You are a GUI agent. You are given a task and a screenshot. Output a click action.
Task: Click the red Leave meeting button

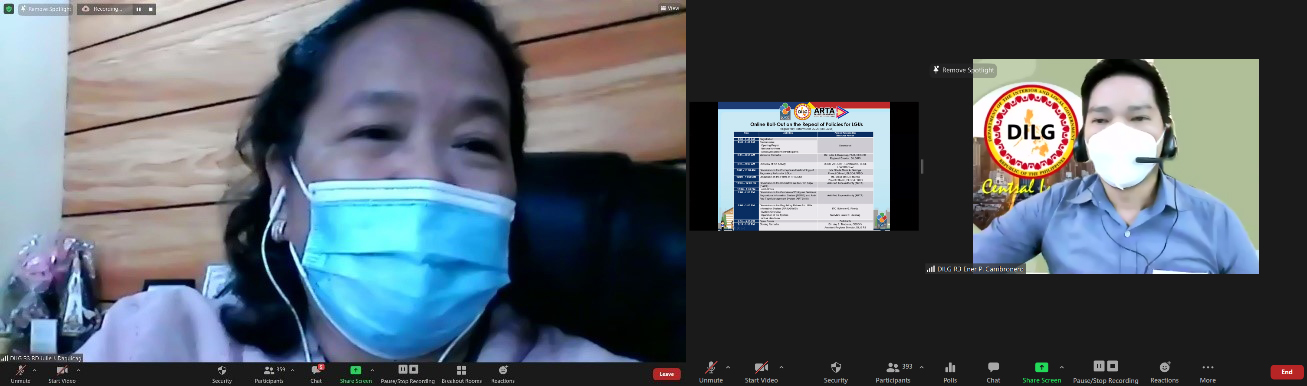tap(667, 374)
